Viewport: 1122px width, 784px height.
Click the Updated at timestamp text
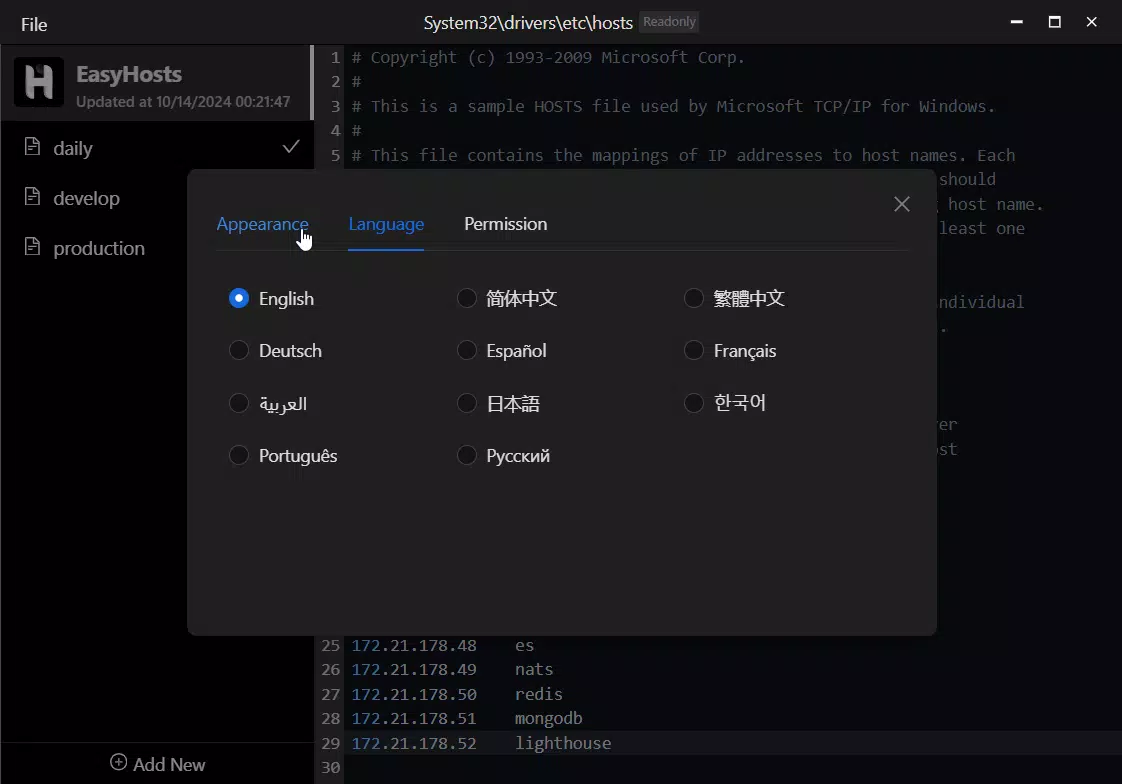coord(183,102)
